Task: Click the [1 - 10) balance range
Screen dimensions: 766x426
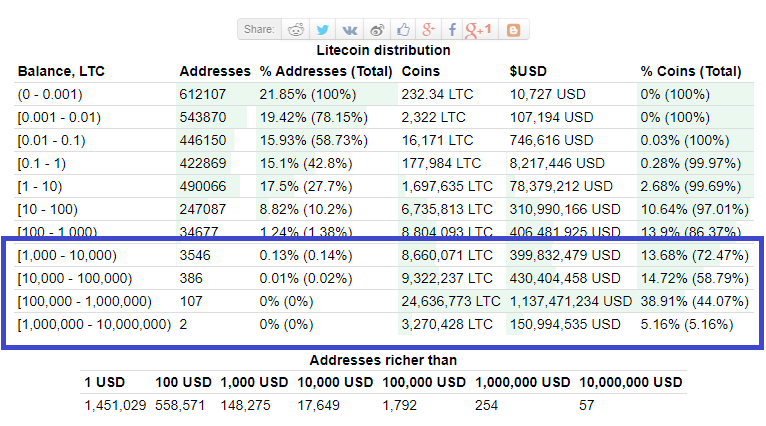Action: click(40, 186)
